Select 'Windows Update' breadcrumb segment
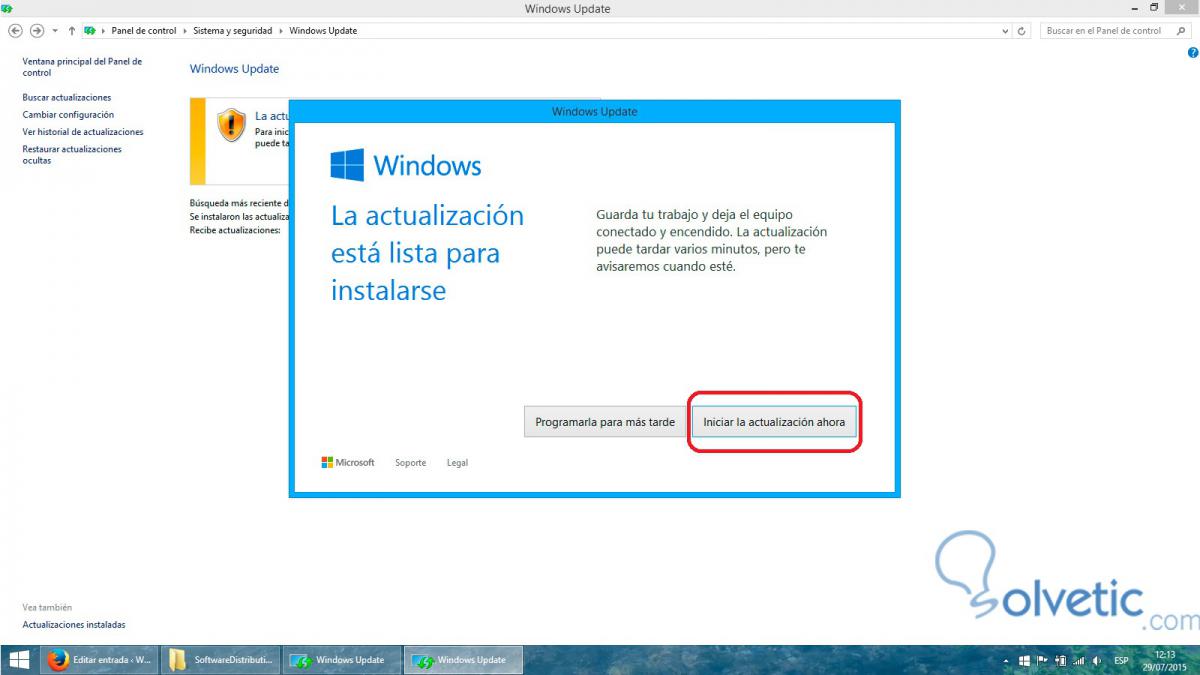 coord(323,31)
